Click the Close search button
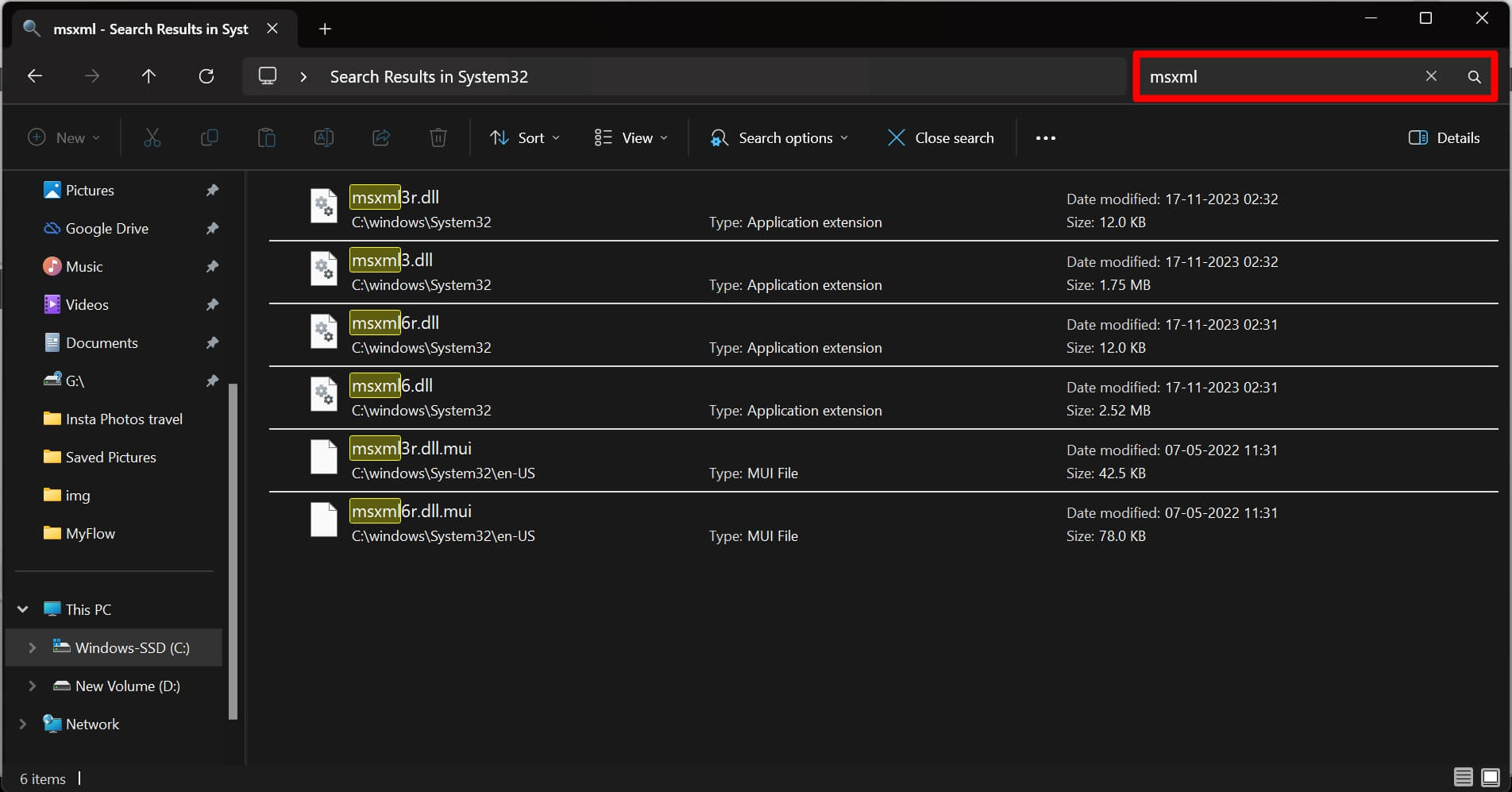The height and width of the screenshot is (792, 1512). pos(940,137)
